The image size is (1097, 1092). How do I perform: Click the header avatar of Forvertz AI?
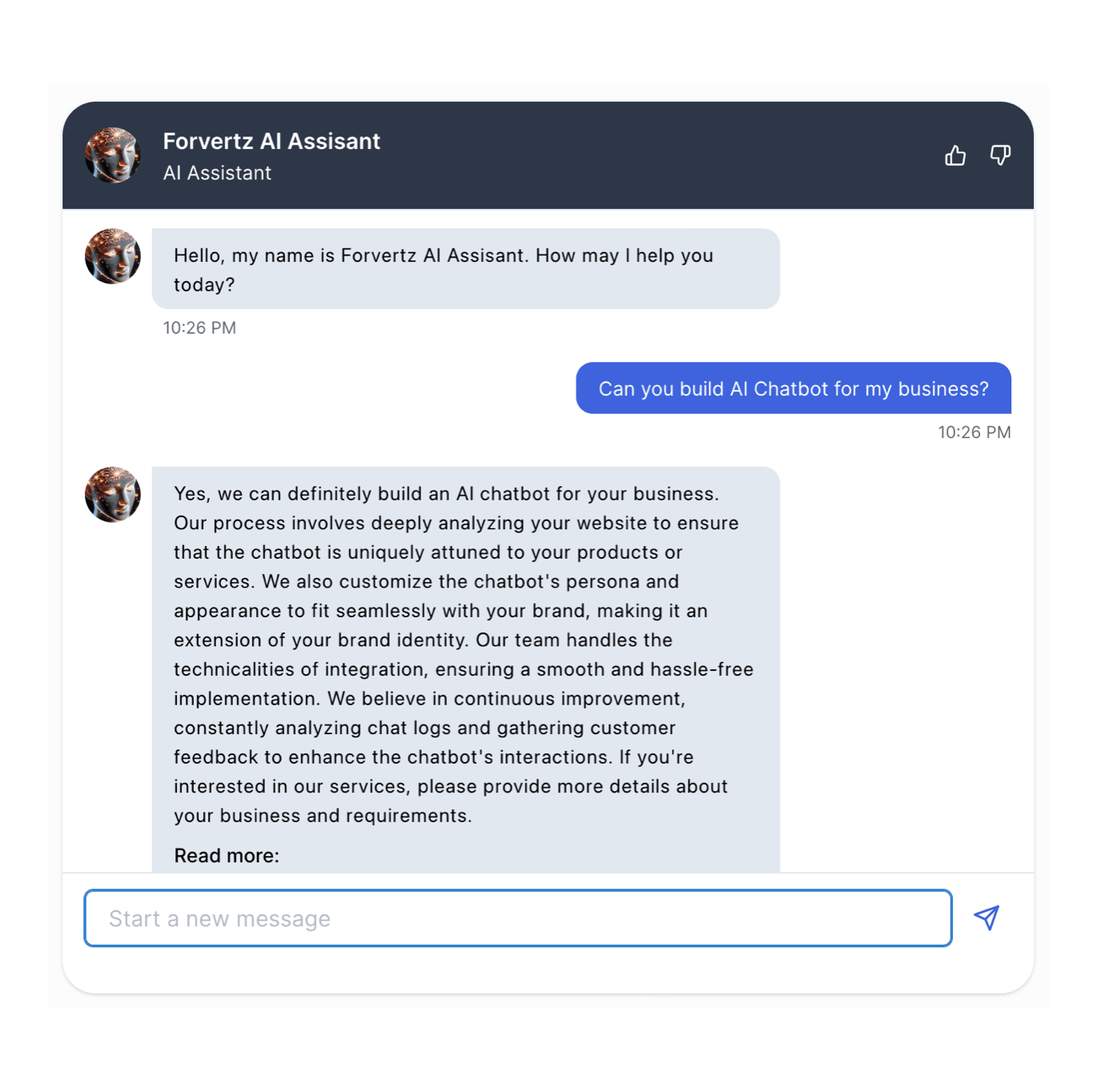pyautogui.click(x=113, y=155)
